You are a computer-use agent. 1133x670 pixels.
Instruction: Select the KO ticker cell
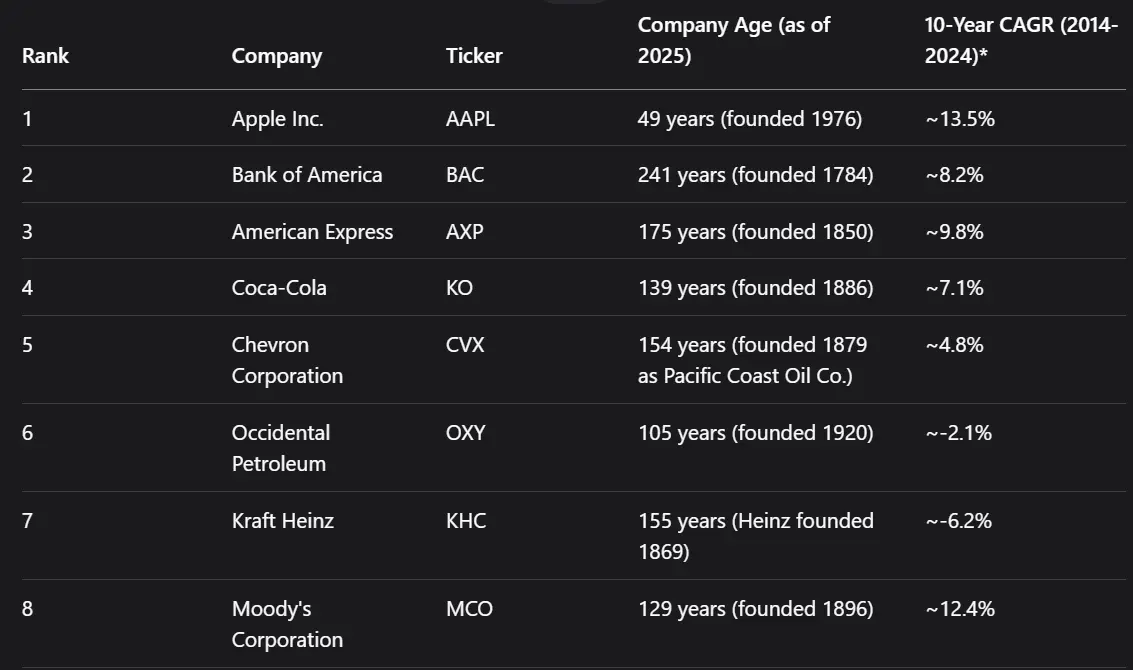click(x=460, y=288)
